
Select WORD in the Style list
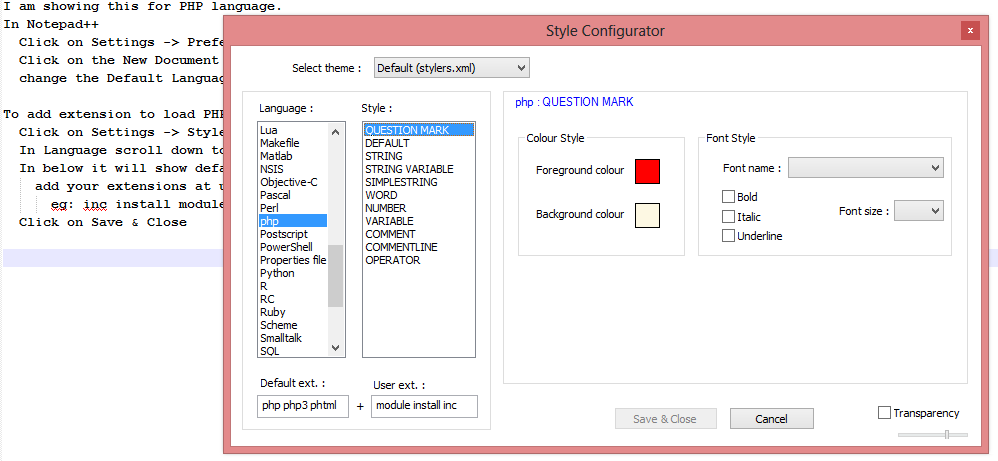coord(419,195)
